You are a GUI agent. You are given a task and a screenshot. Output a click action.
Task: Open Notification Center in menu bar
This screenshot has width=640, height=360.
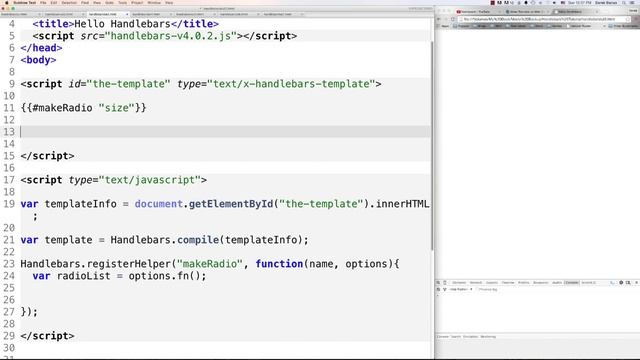coord(633,3)
